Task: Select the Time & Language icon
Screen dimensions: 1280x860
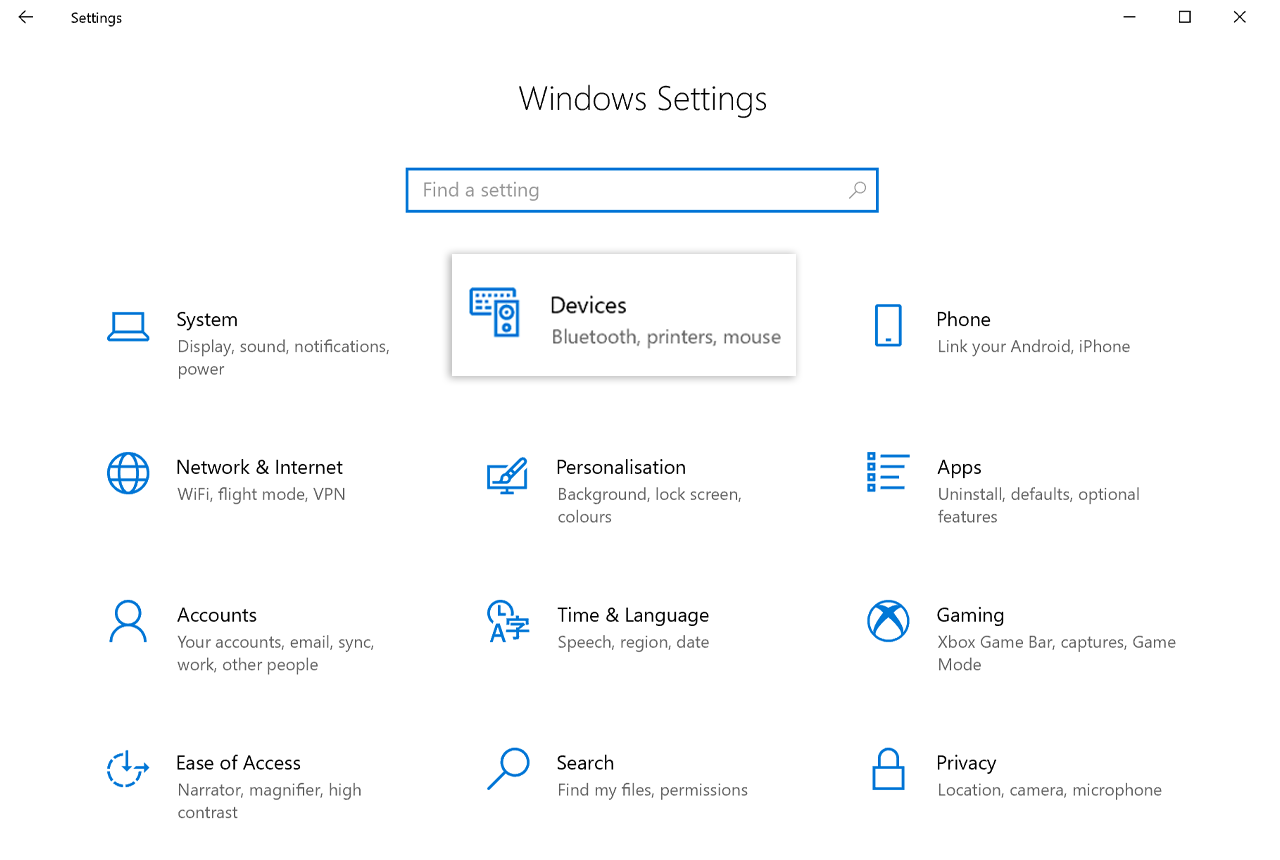Action: pos(507,621)
